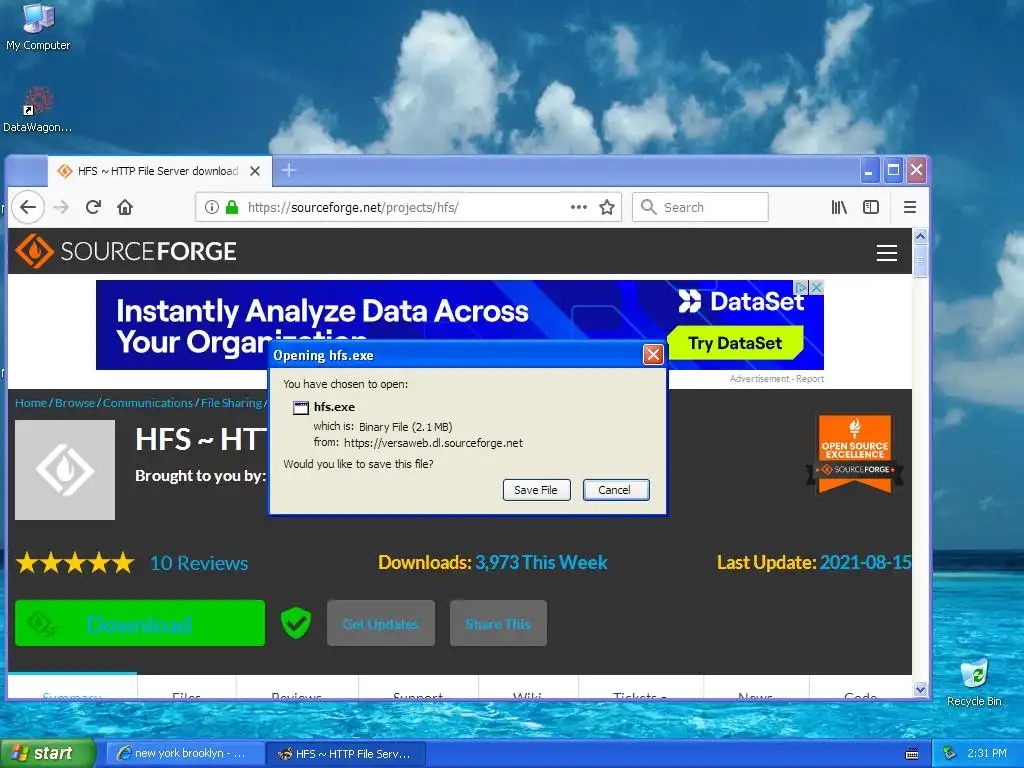Viewport: 1024px width, 768px height.
Task: Go back with the browser back arrow
Action: 27,207
